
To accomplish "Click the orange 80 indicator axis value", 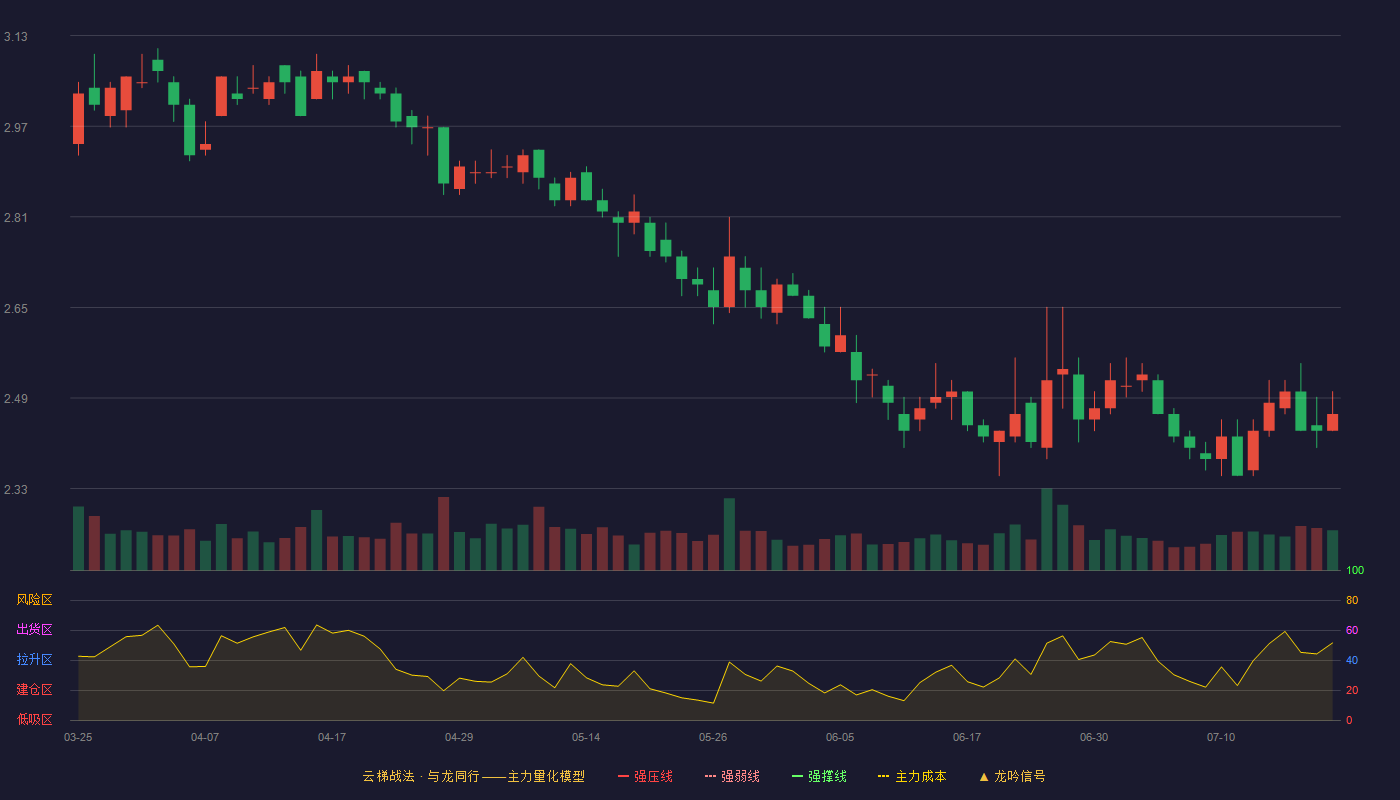I will pos(1352,600).
